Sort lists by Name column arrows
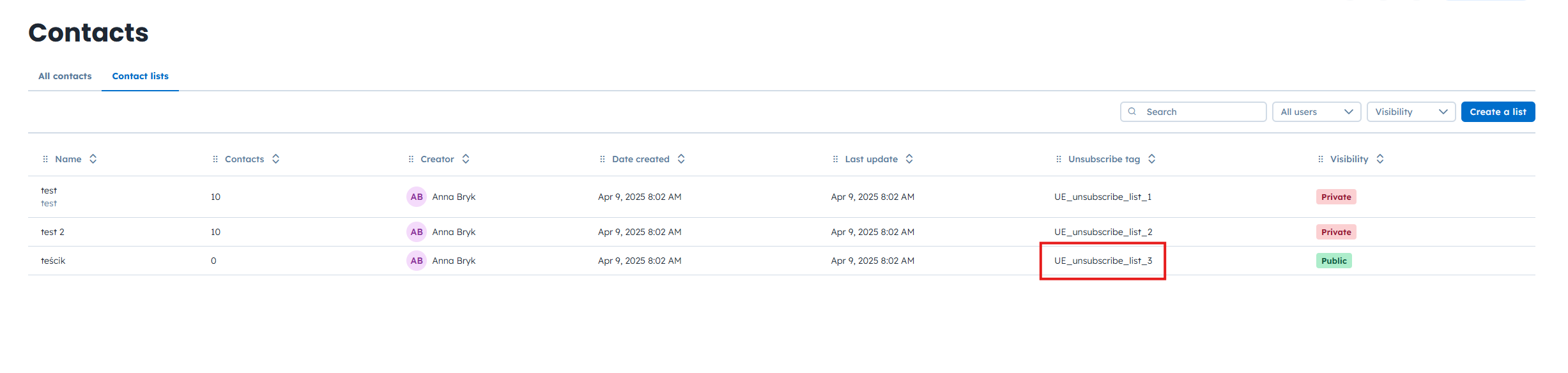 (x=93, y=159)
